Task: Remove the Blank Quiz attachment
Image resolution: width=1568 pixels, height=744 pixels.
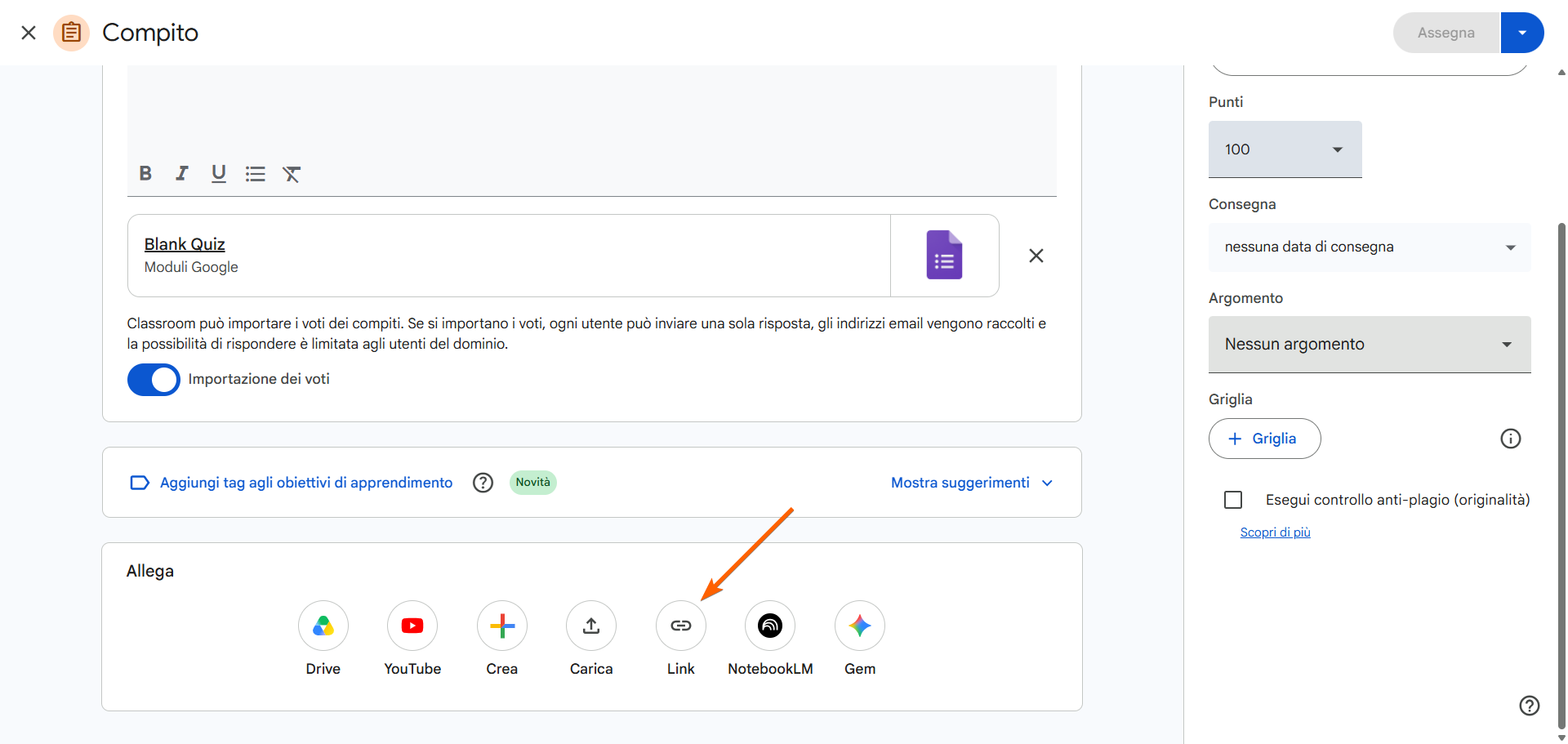Action: click(1036, 256)
